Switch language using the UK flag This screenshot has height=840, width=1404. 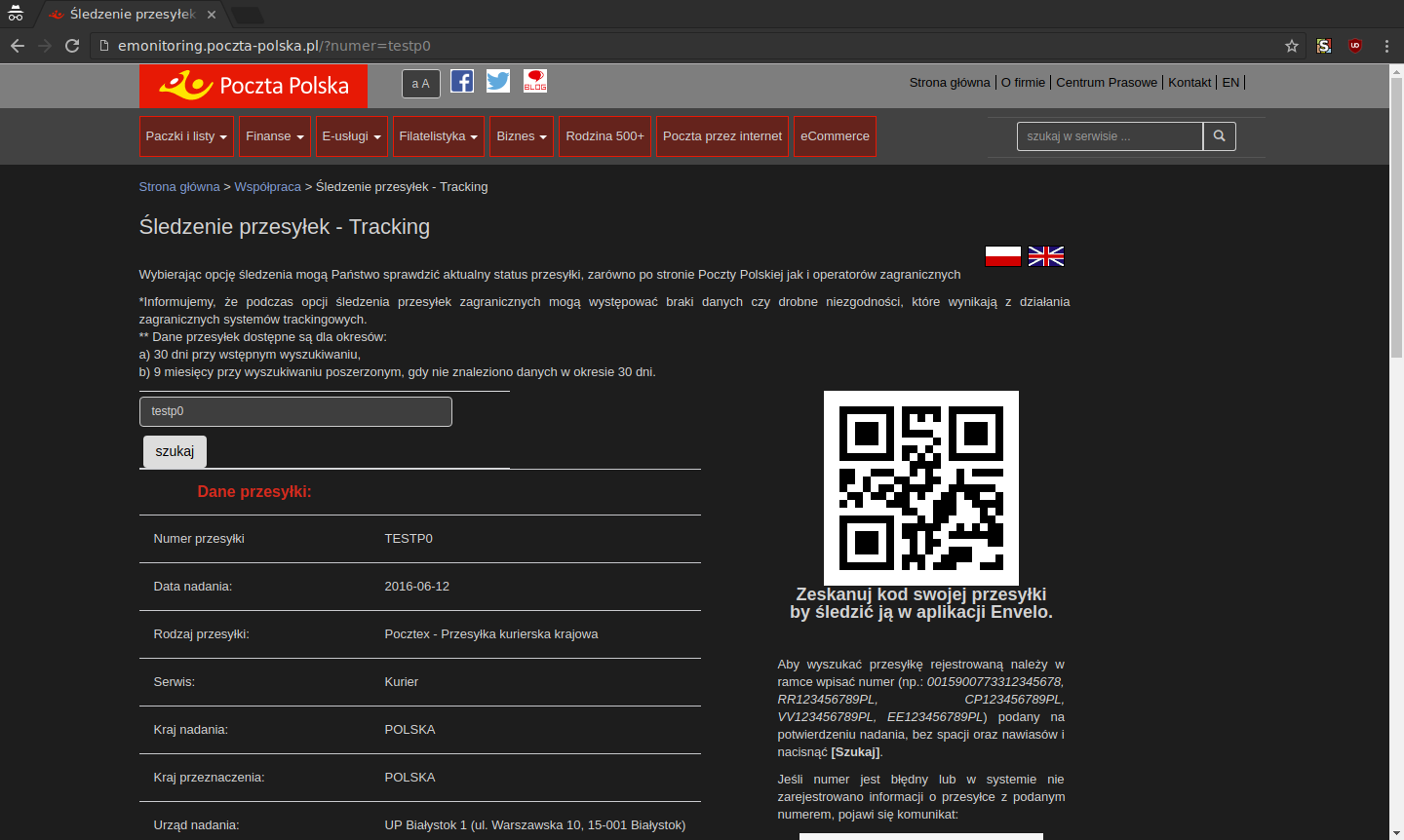(1046, 256)
